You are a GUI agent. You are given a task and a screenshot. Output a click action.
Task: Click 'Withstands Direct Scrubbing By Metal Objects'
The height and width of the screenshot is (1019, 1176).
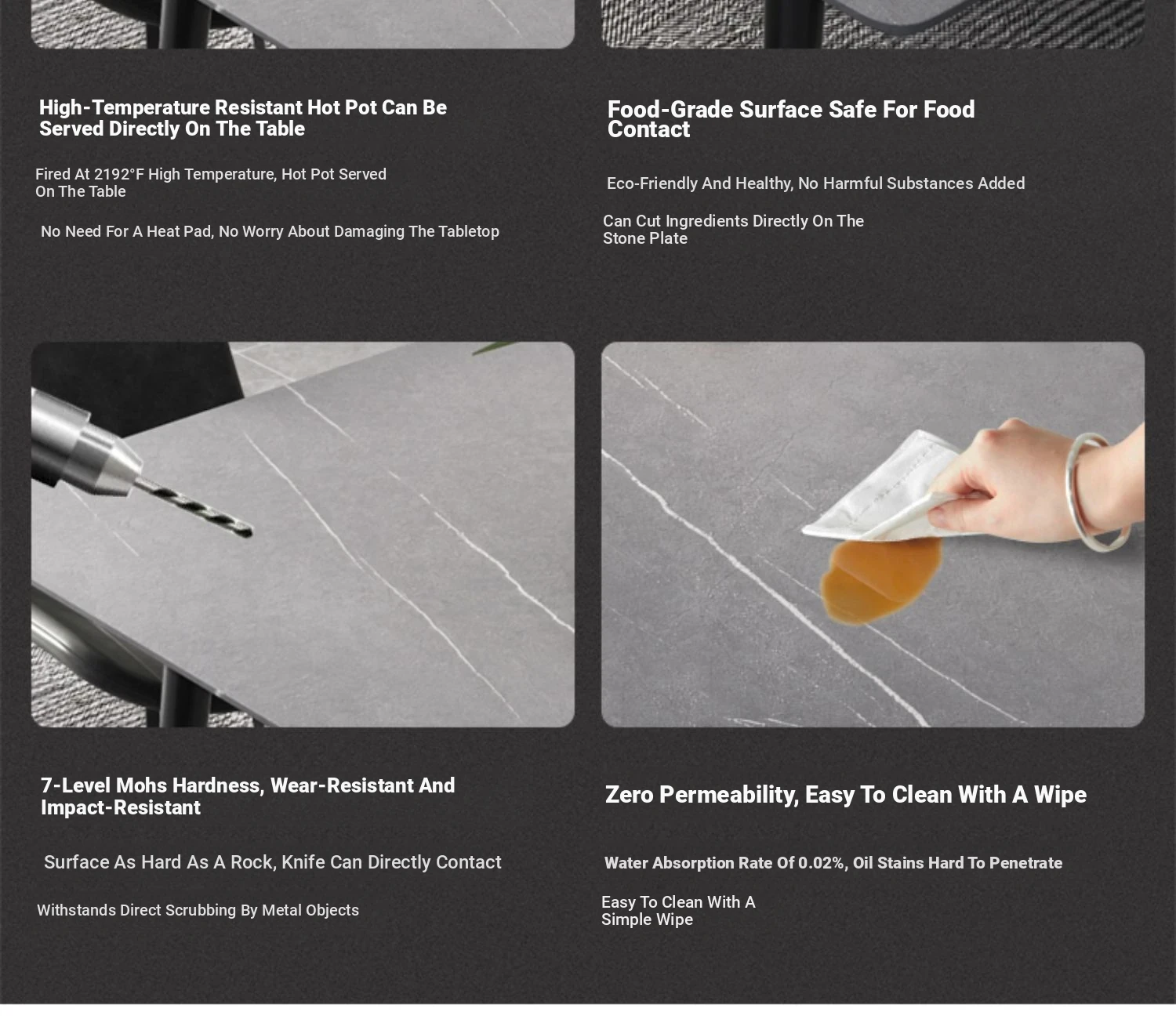[198, 910]
